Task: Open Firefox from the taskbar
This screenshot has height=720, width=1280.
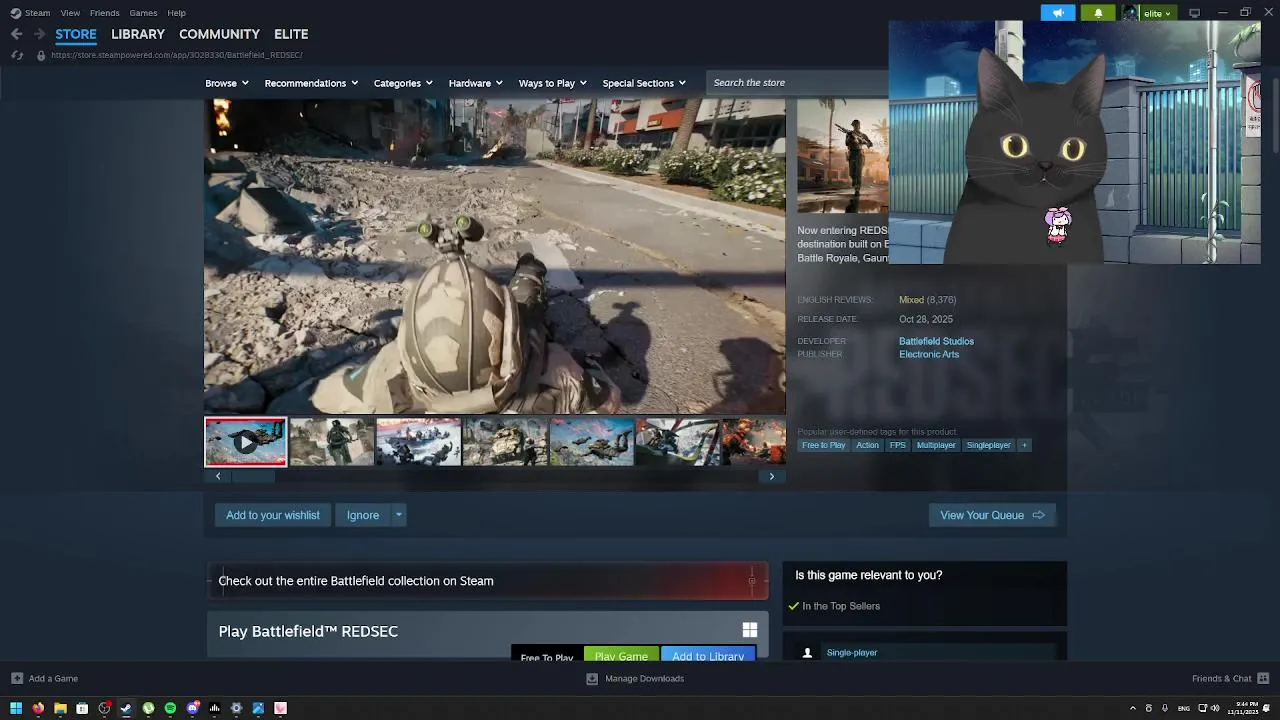Action: (x=38, y=708)
